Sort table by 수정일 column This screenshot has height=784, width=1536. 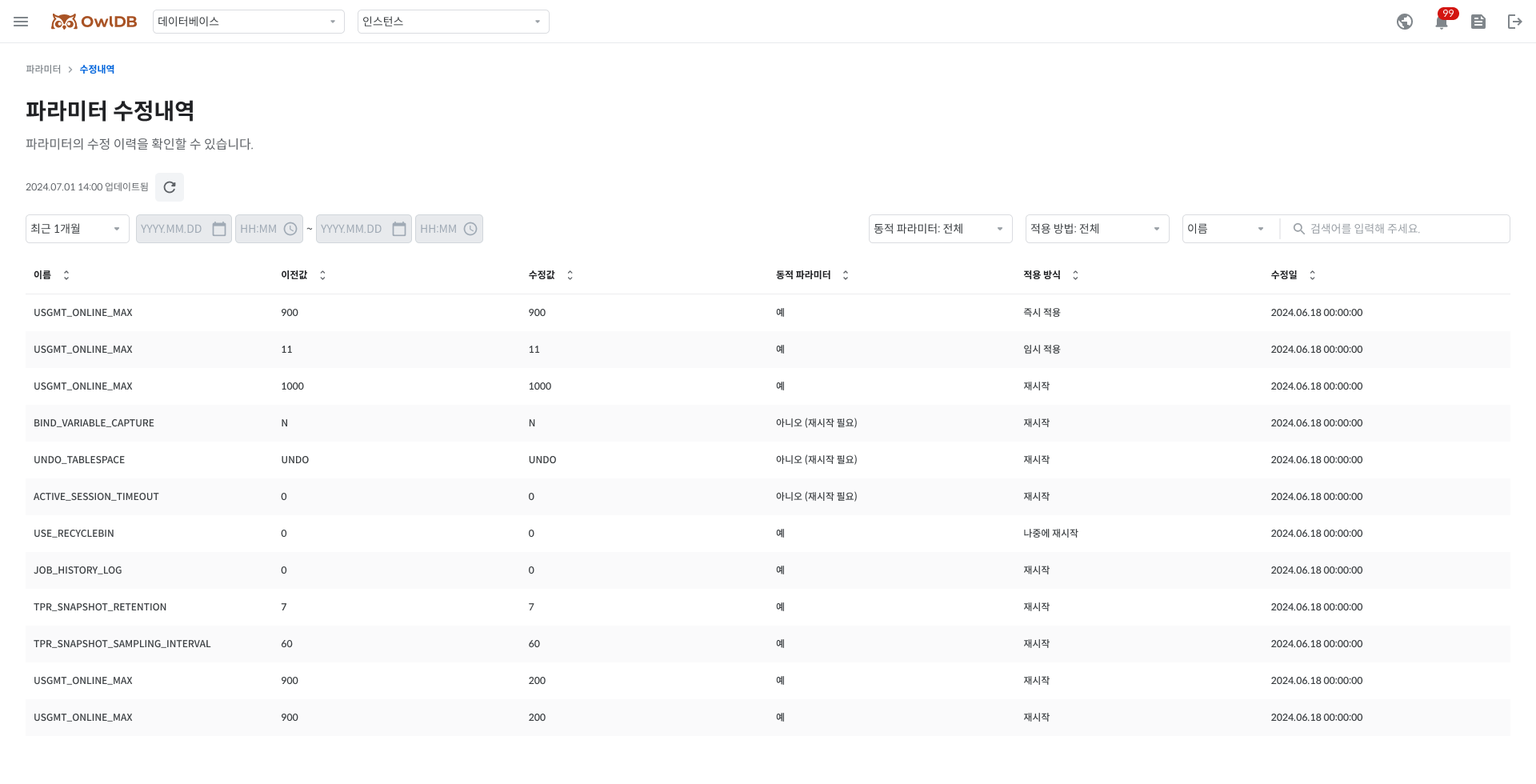(1312, 275)
